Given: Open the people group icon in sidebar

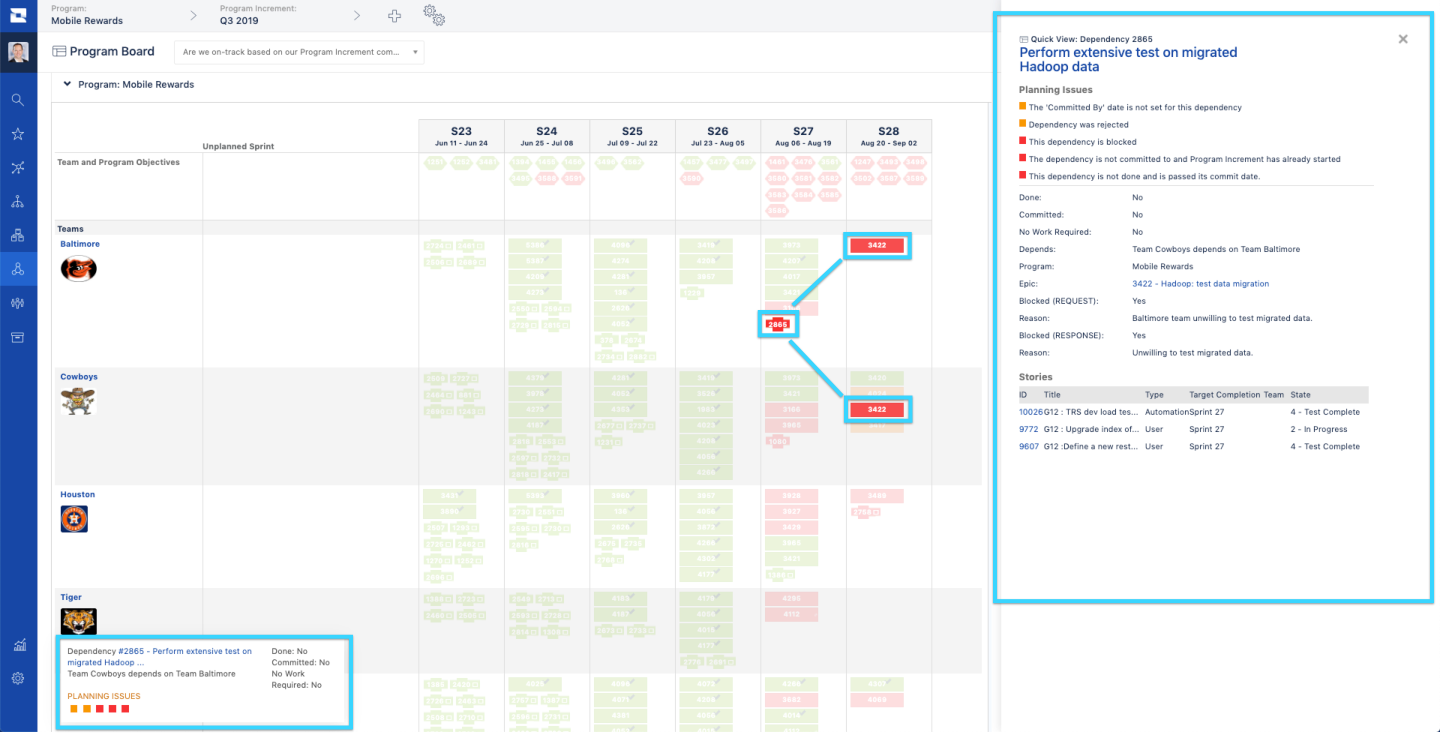Looking at the screenshot, I should (18, 303).
